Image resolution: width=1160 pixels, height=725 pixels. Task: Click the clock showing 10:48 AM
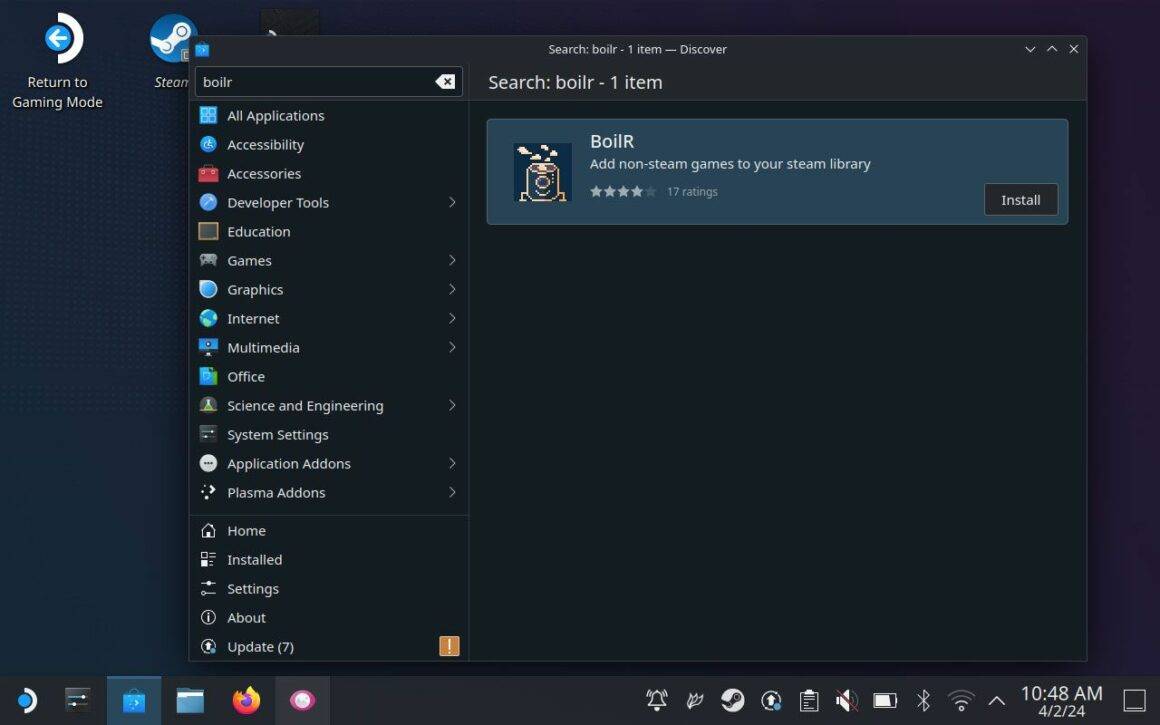point(1062,701)
